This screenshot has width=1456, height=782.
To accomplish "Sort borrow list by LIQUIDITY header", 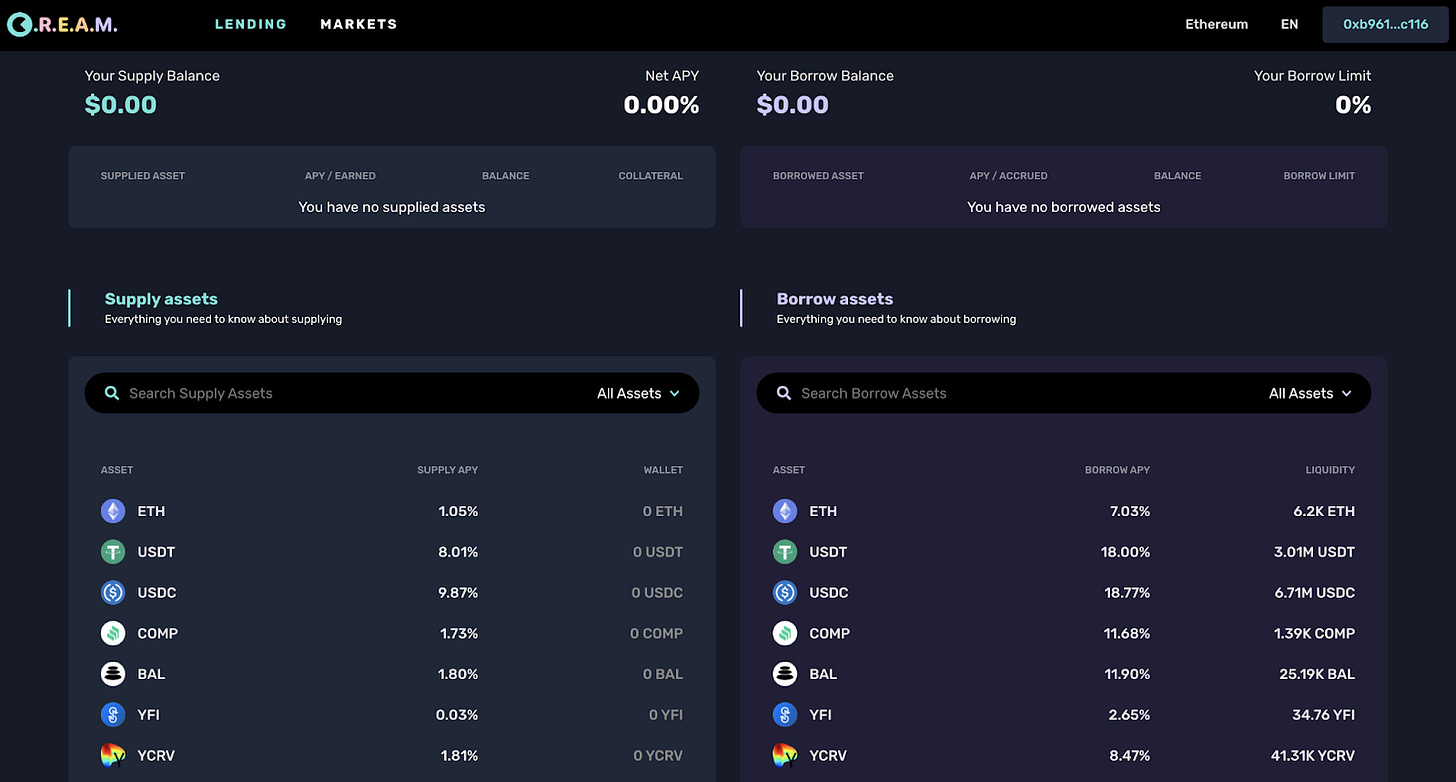I will tap(1330, 470).
